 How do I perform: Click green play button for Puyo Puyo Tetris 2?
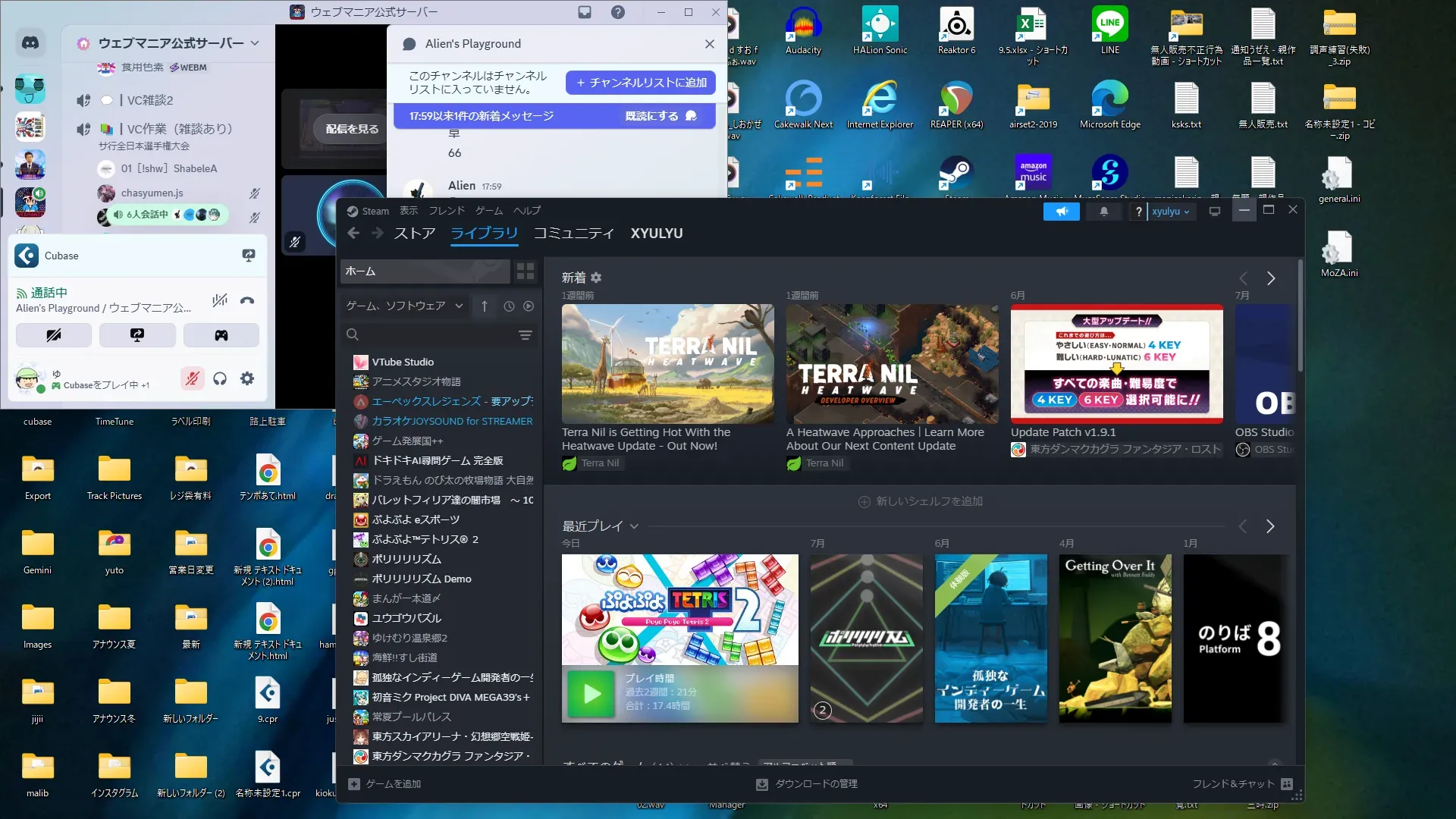tap(591, 693)
